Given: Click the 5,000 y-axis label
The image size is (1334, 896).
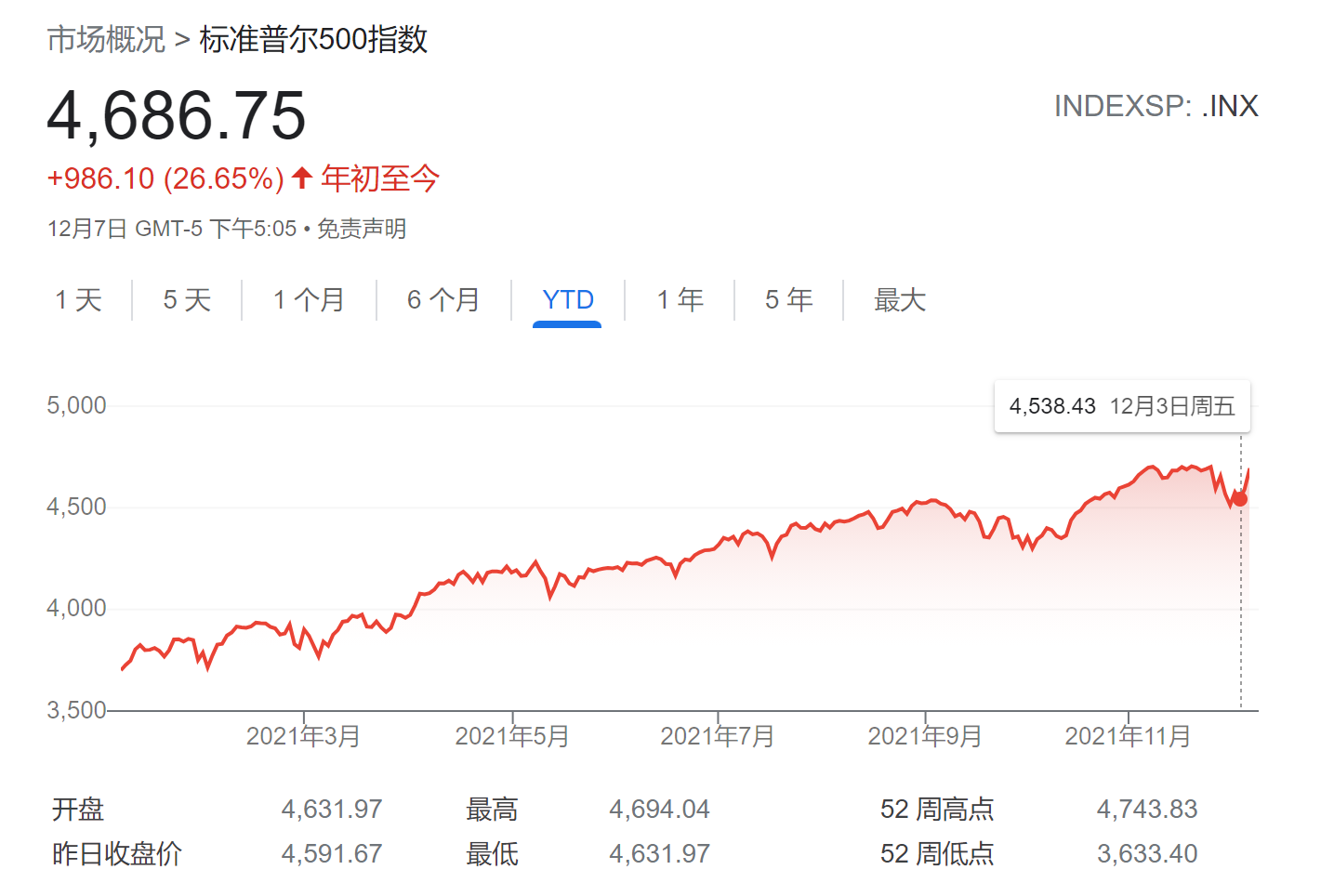Looking at the screenshot, I should point(76,405).
